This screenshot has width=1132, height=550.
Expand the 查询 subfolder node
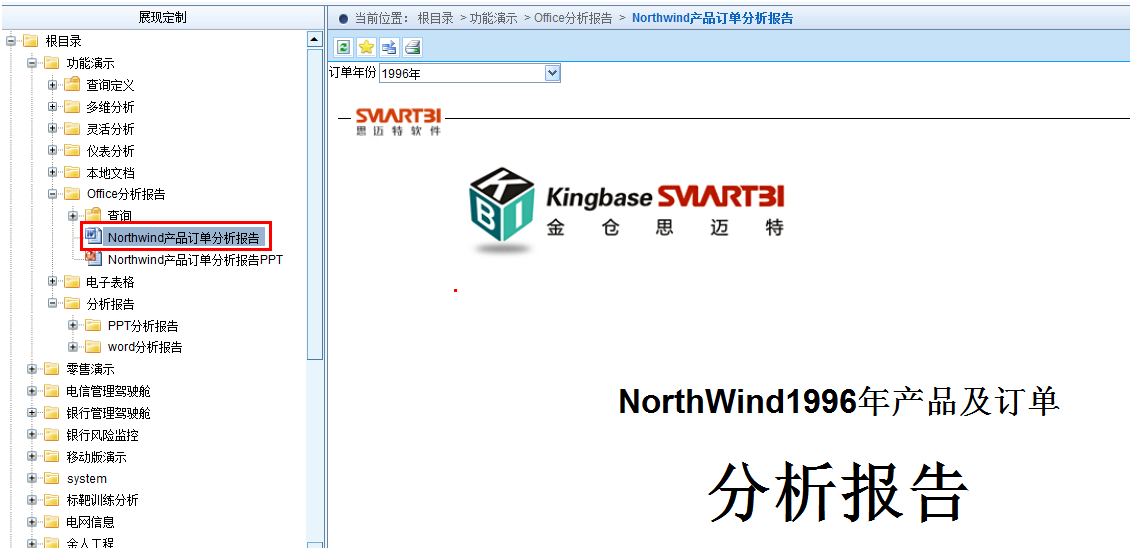pos(73,215)
